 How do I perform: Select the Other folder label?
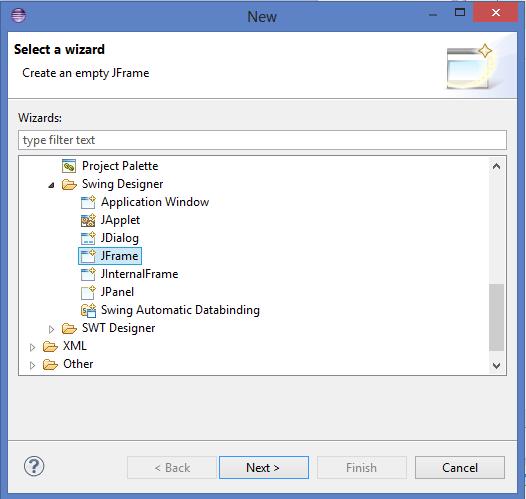click(x=78, y=364)
